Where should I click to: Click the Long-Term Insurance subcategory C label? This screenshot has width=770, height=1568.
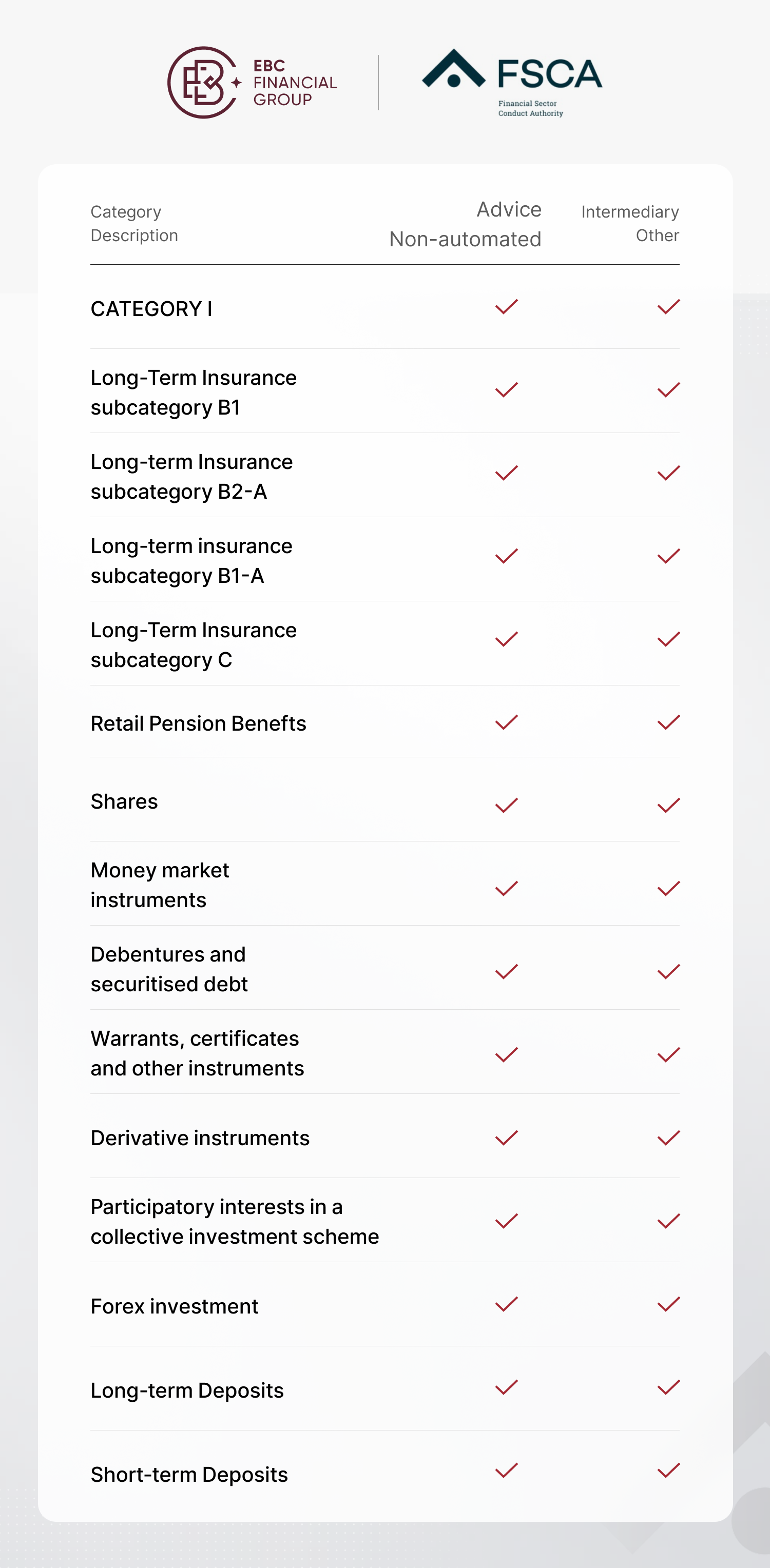pyautogui.click(x=193, y=644)
